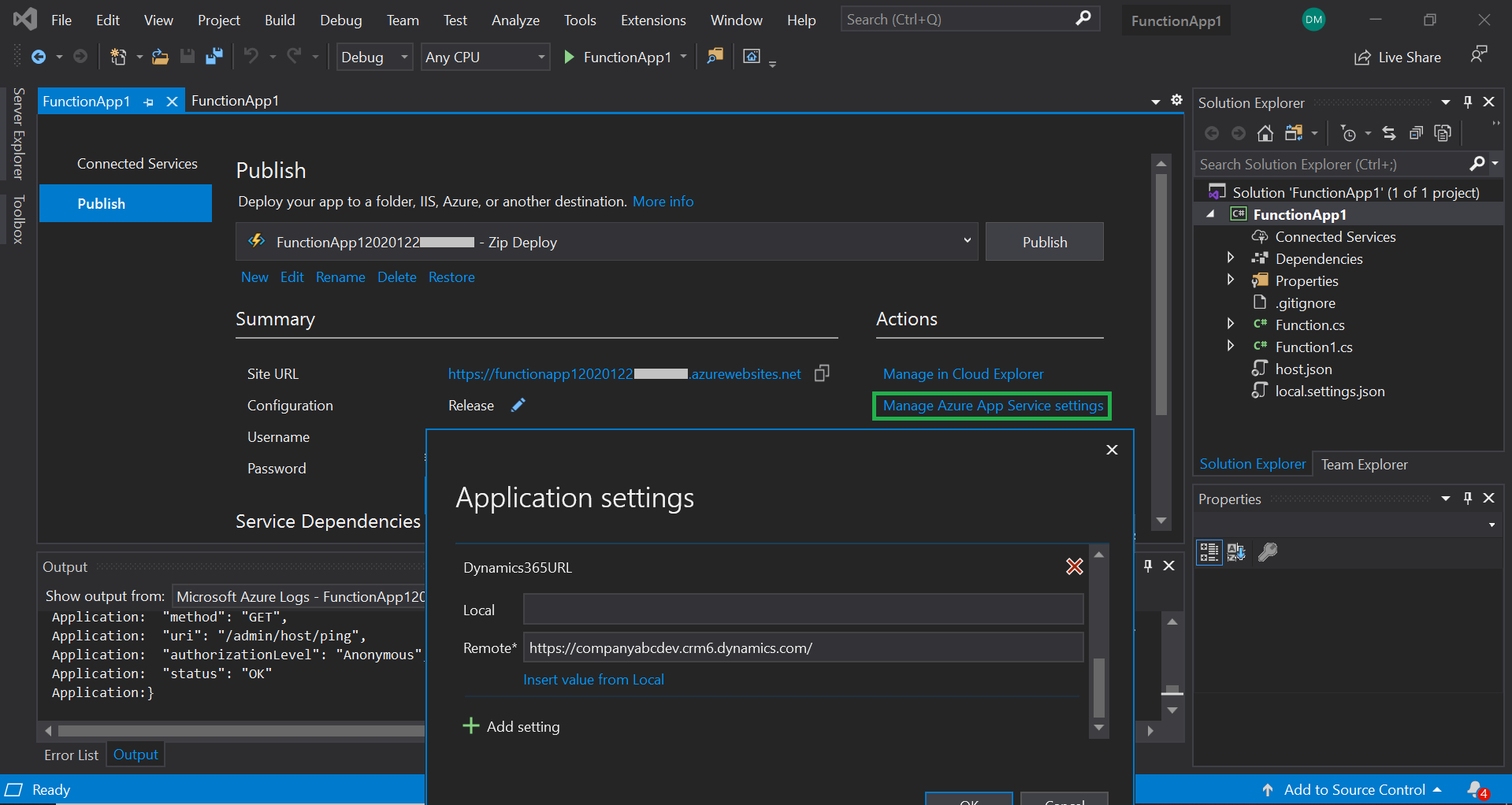Click the Output horizontal scrollbar thumb
The image size is (1512, 805).
(241, 731)
